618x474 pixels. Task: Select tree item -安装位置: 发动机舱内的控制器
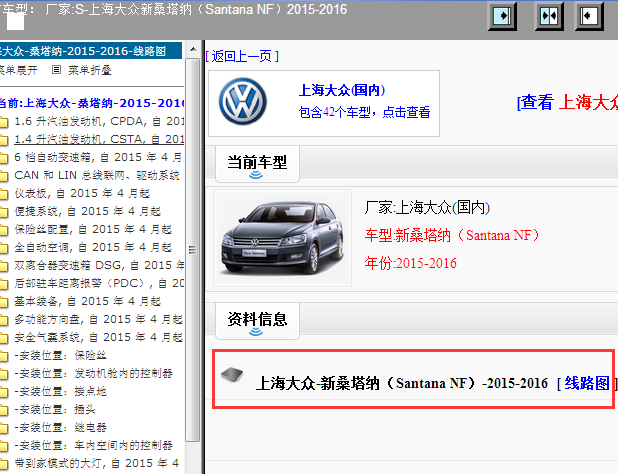tap(93, 373)
